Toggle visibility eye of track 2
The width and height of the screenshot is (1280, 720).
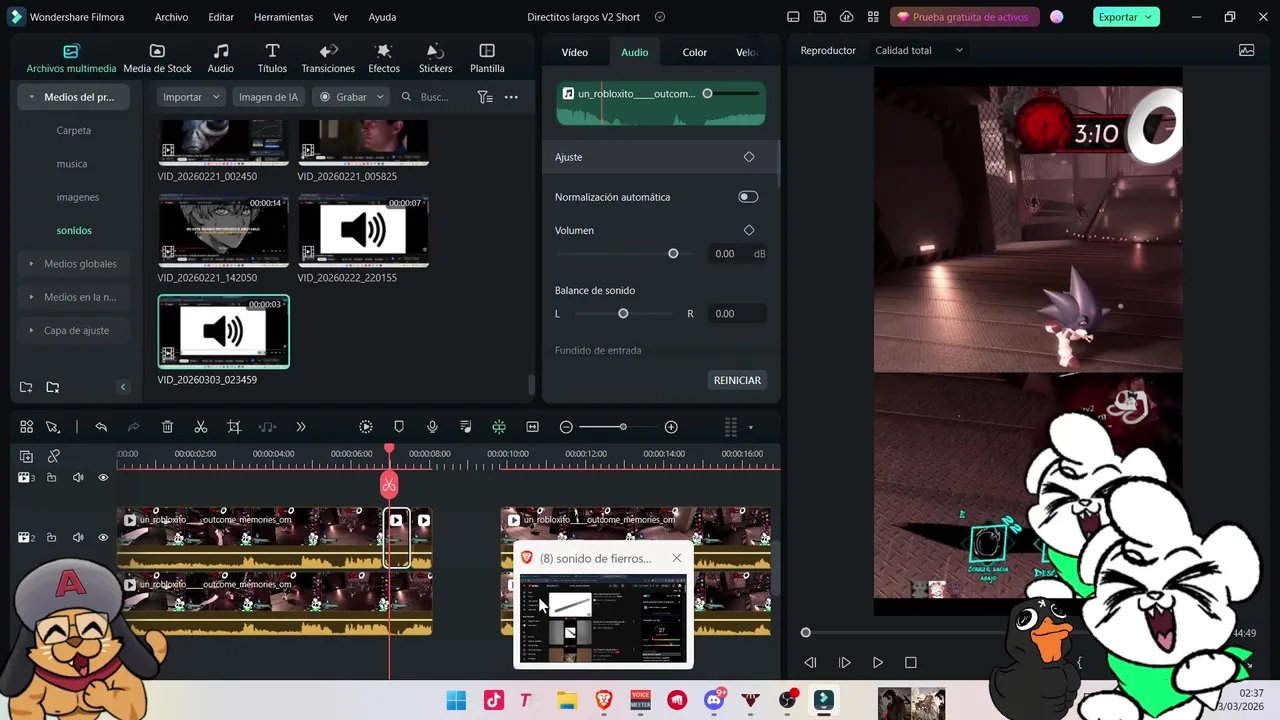(103, 538)
